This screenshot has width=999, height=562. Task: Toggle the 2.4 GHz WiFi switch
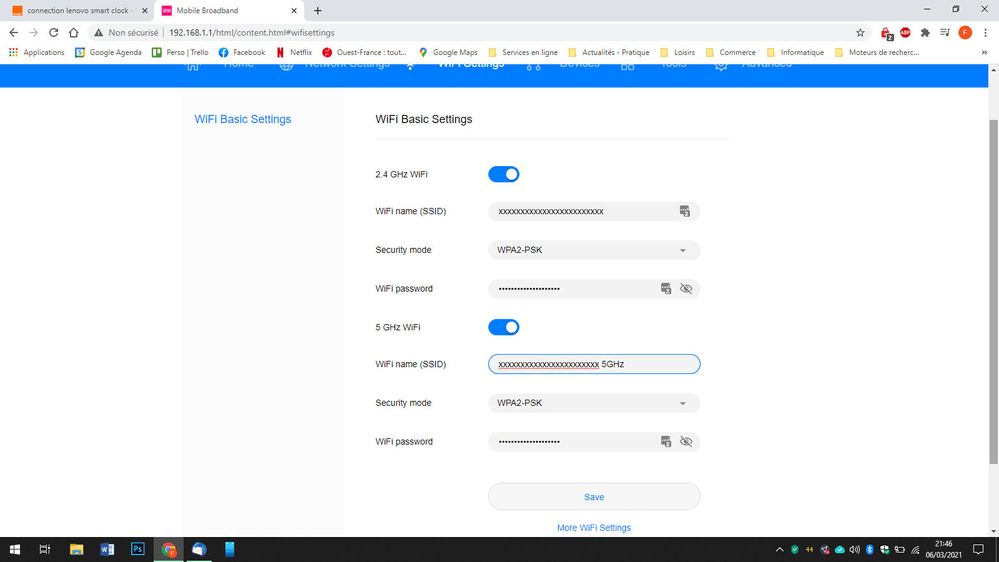pos(503,174)
